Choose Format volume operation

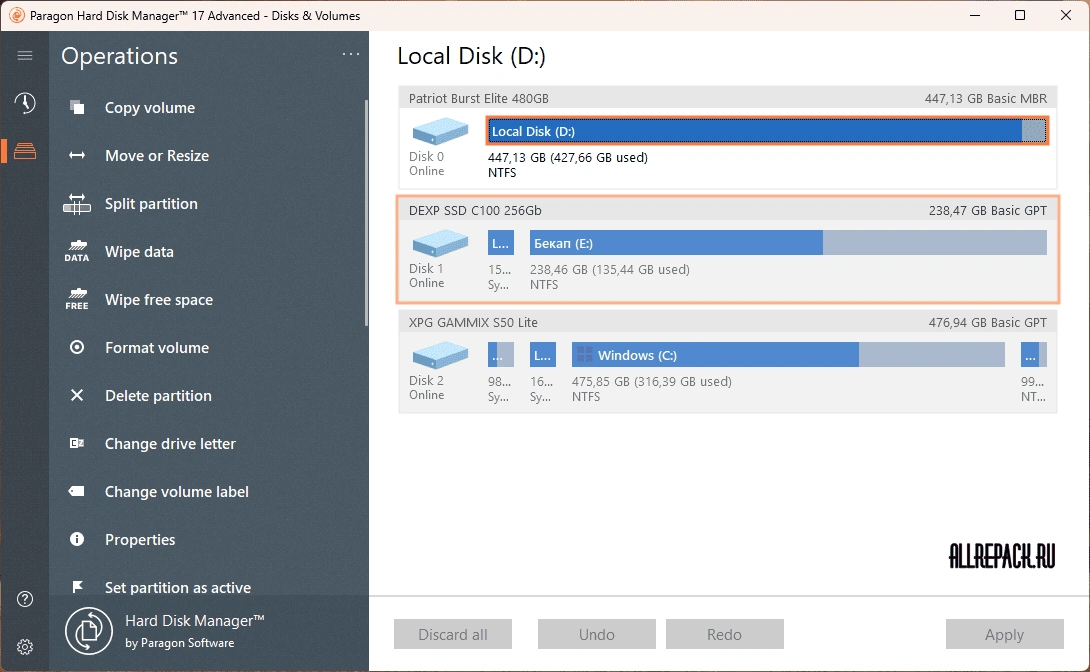[157, 347]
